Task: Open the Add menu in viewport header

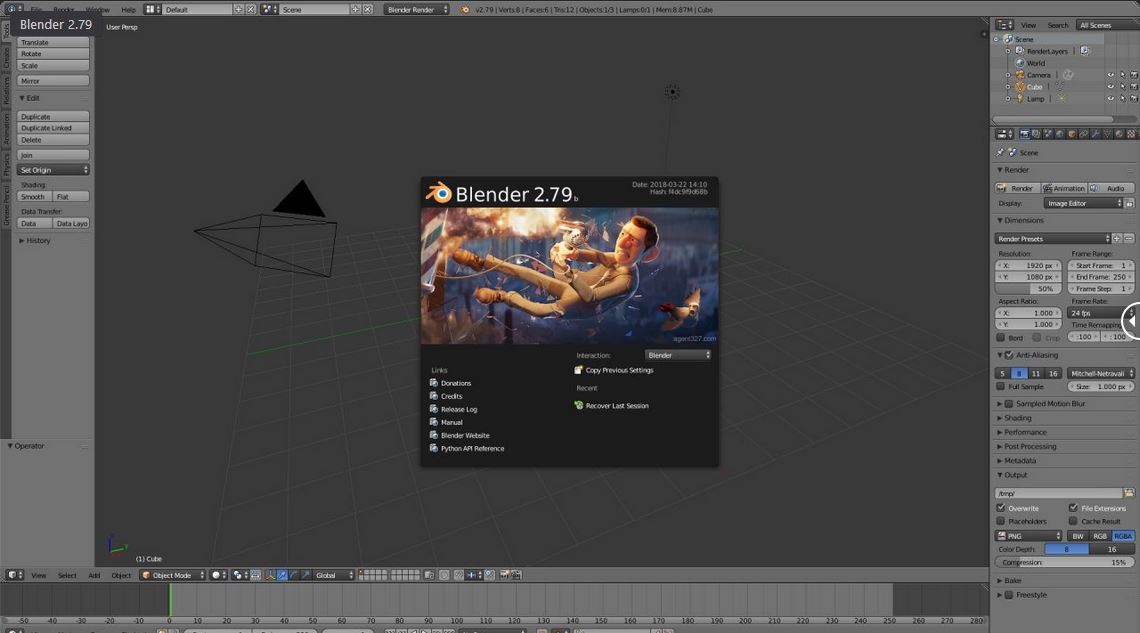Action: point(94,575)
